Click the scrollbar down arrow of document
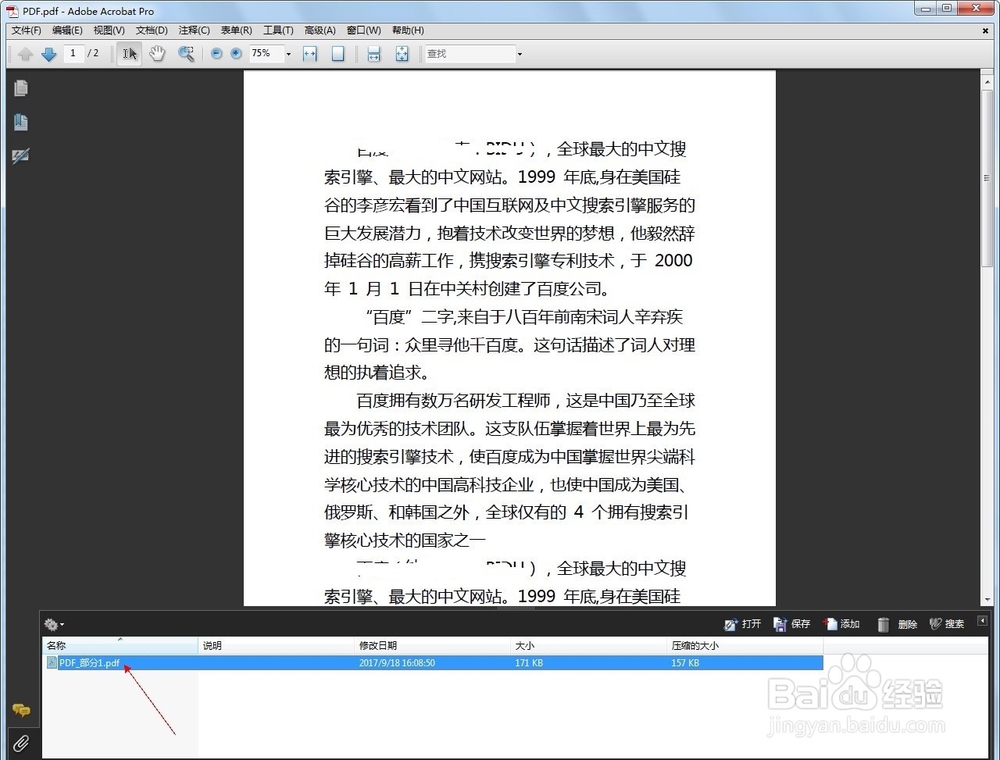The width and height of the screenshot is (1000, 760). tap(987, 599)
